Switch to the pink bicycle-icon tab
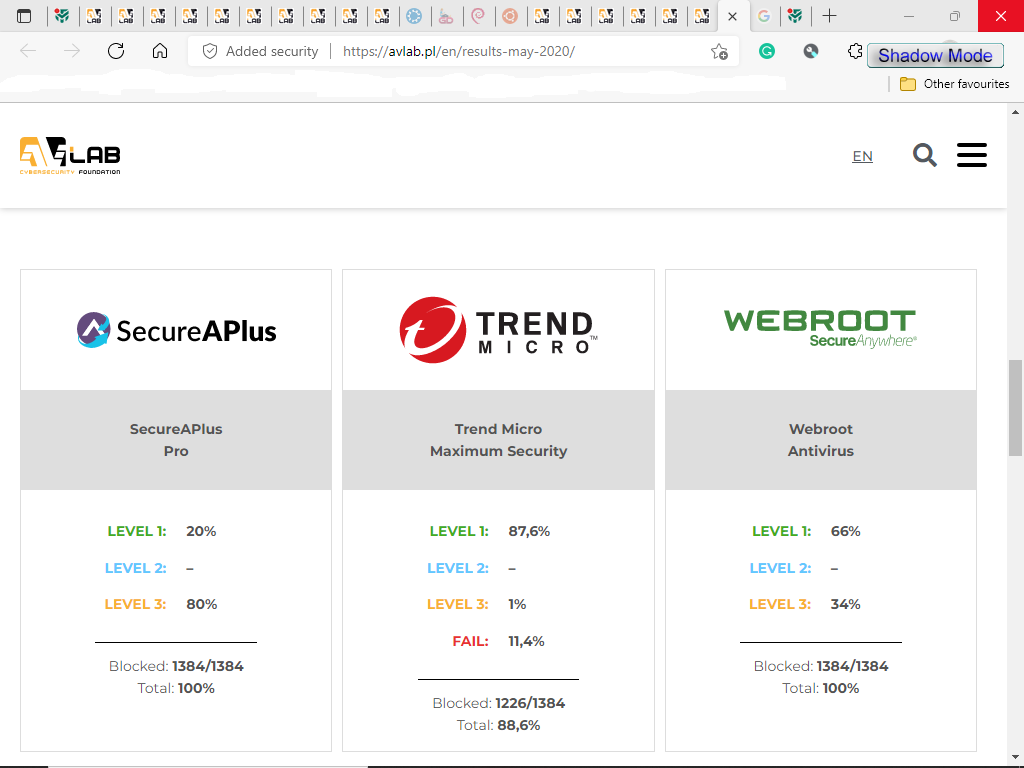The width and height of the screenshot is (1024, 768). click(446, 16)
